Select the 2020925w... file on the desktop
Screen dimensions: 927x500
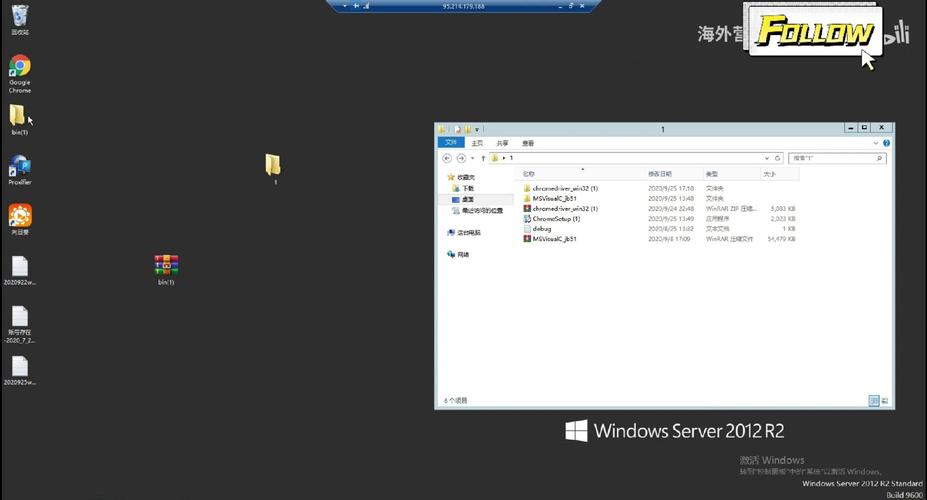coord(20,371)
